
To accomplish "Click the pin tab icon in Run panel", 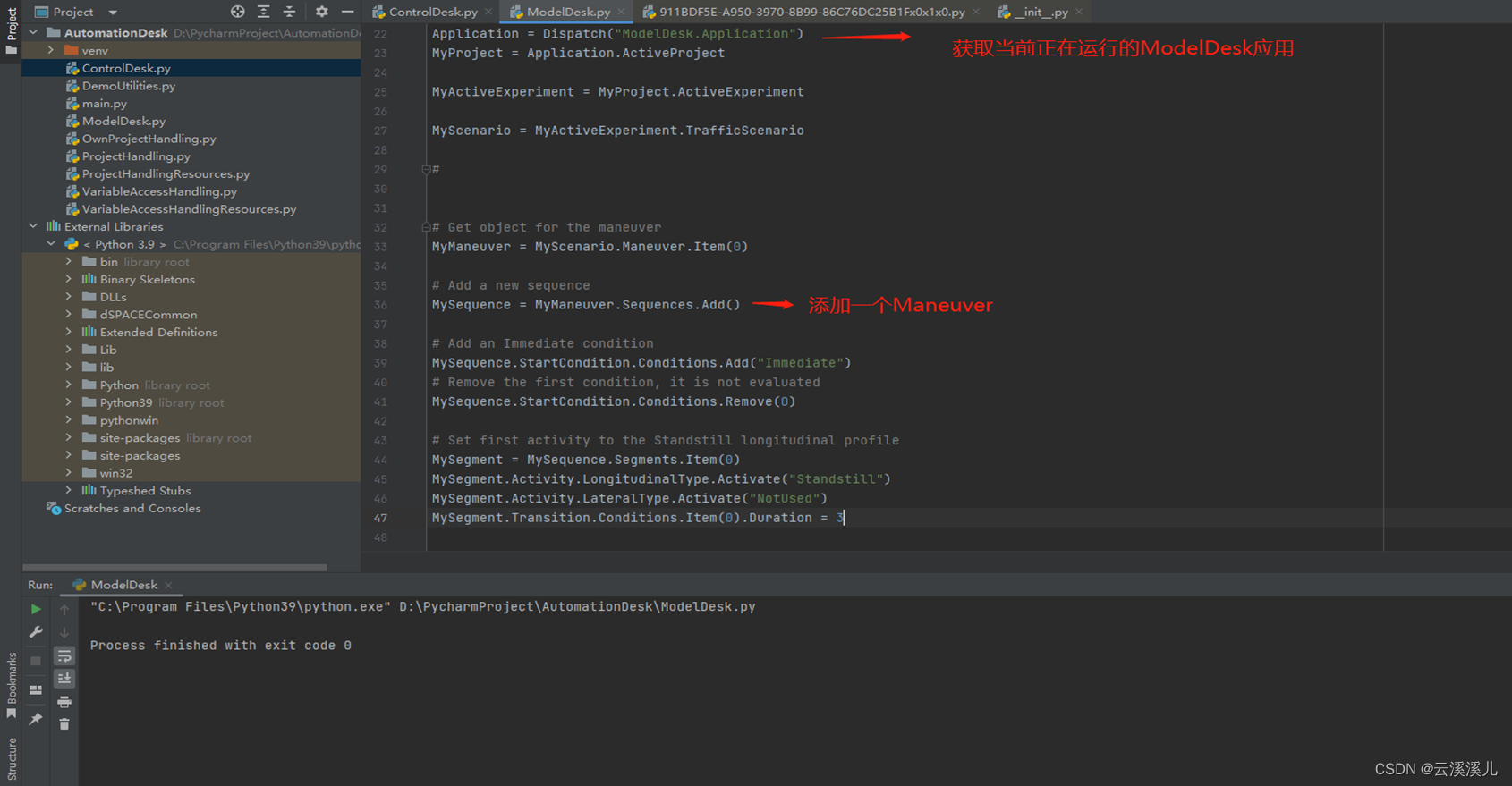I will point(36,719).
